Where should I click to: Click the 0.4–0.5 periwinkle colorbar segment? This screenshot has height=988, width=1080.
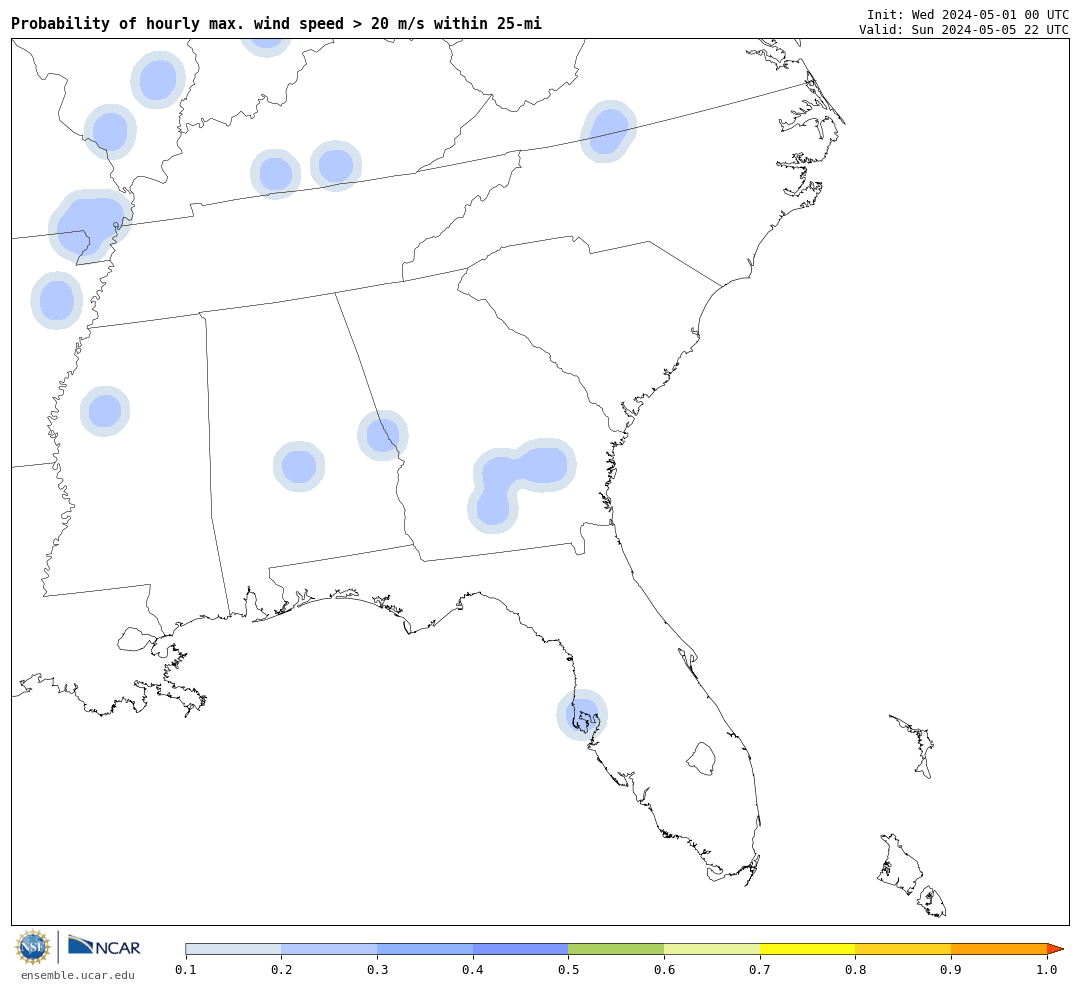[x=521, y=949]
